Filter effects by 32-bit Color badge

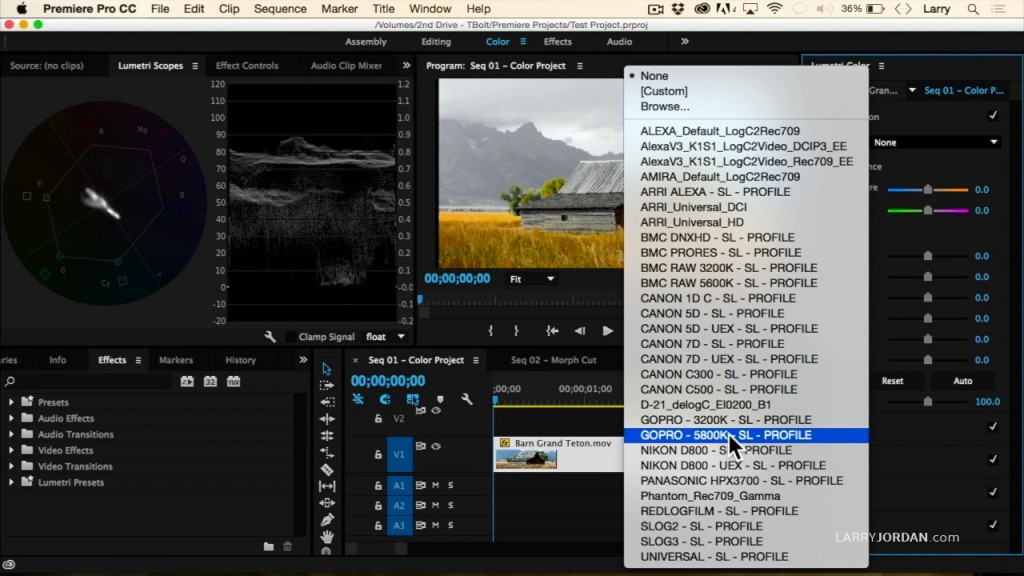(210, 381)
